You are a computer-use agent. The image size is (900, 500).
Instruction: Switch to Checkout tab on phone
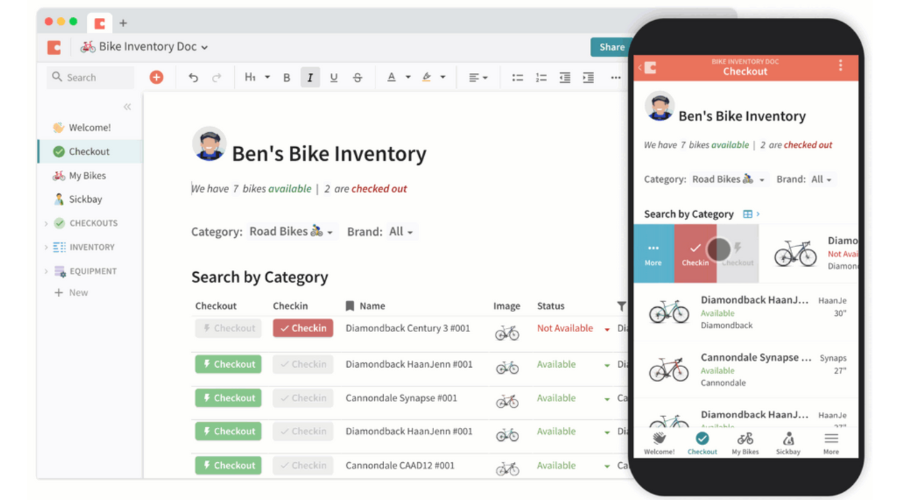coord(702,443)
